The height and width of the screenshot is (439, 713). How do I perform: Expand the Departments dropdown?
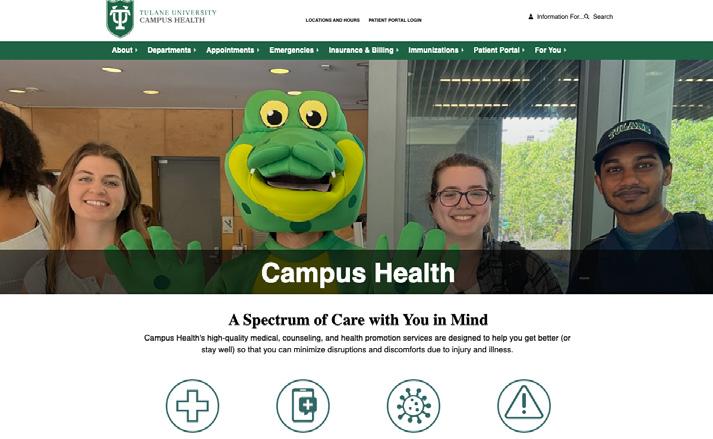tap(171, 50)
